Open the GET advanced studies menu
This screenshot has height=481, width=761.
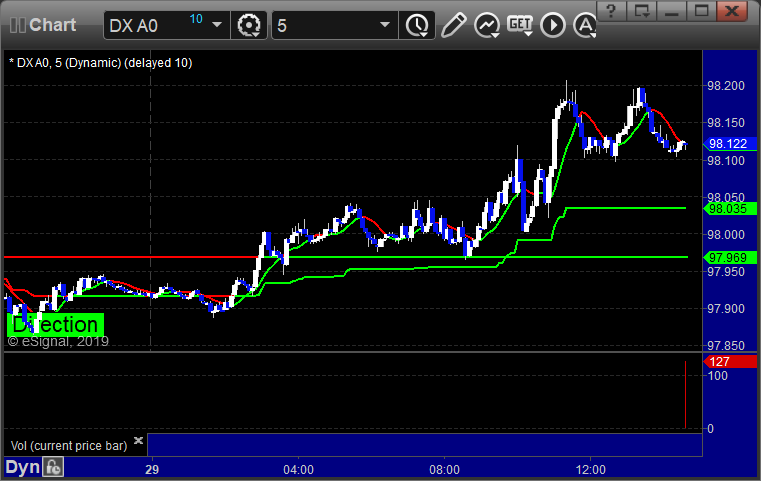(x=520, y=25)
